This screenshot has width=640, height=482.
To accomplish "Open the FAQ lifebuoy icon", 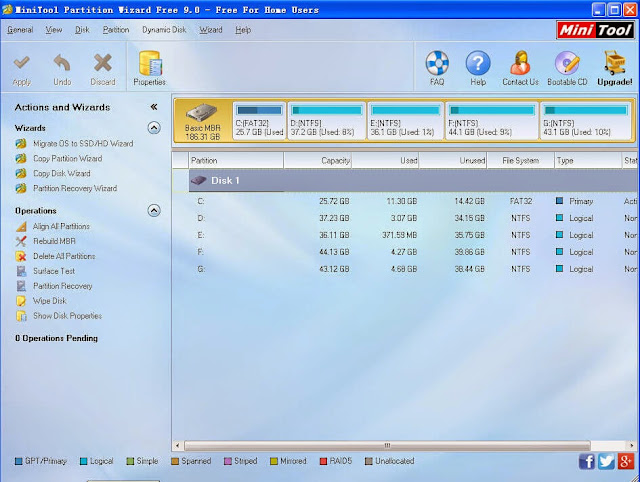I will (x=437, y=63).
